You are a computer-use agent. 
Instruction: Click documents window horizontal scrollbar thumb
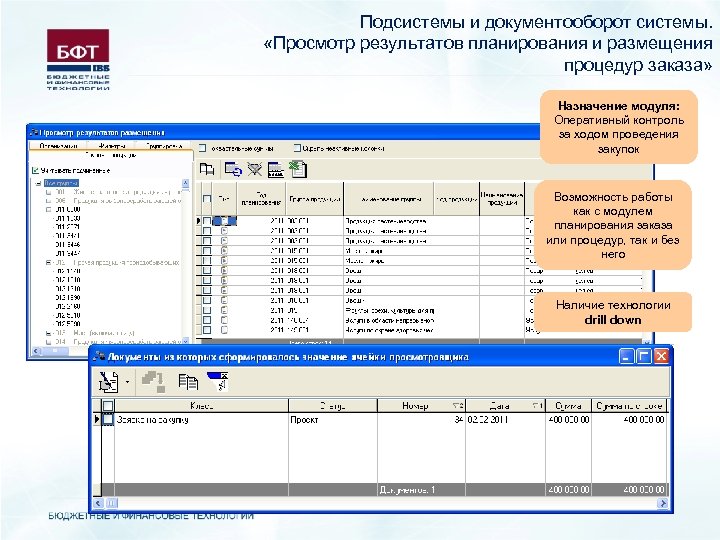112,503
